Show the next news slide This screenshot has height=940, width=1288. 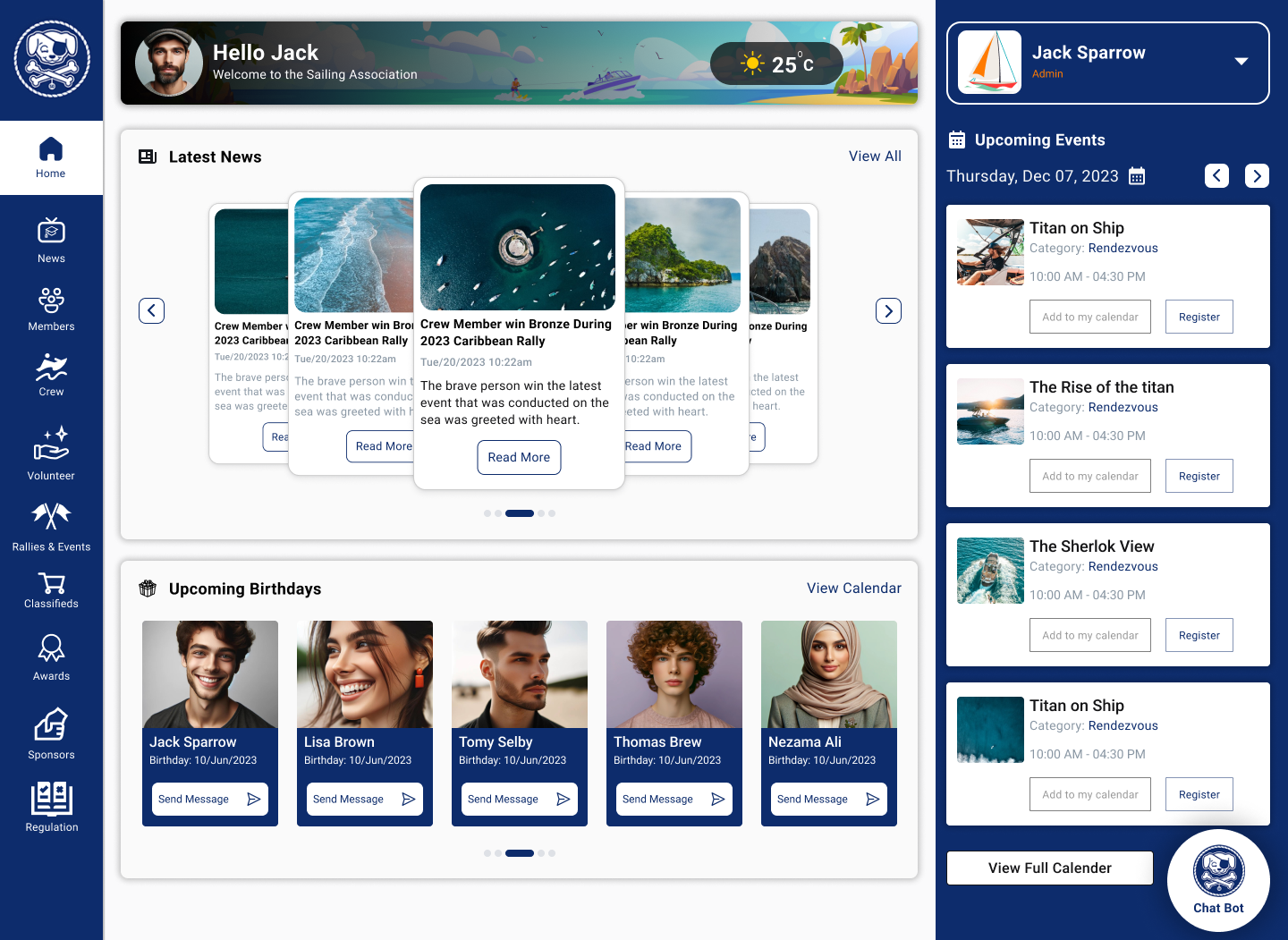pos(888,311)
